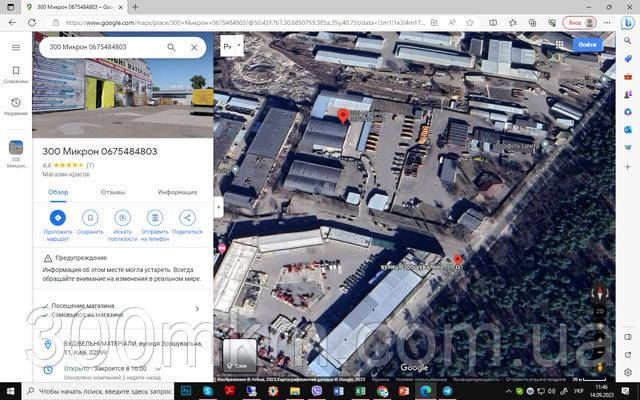Clear the search box with the X icon
Image resolution: width=640 pixels, height=400 pixels.
[194, 47]
